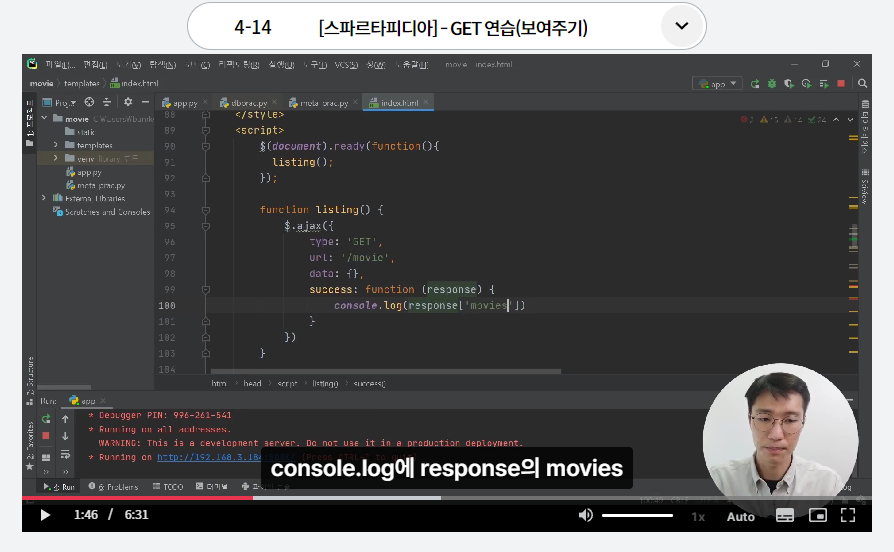Select Scratches and Consoles node

click(101, 212)
